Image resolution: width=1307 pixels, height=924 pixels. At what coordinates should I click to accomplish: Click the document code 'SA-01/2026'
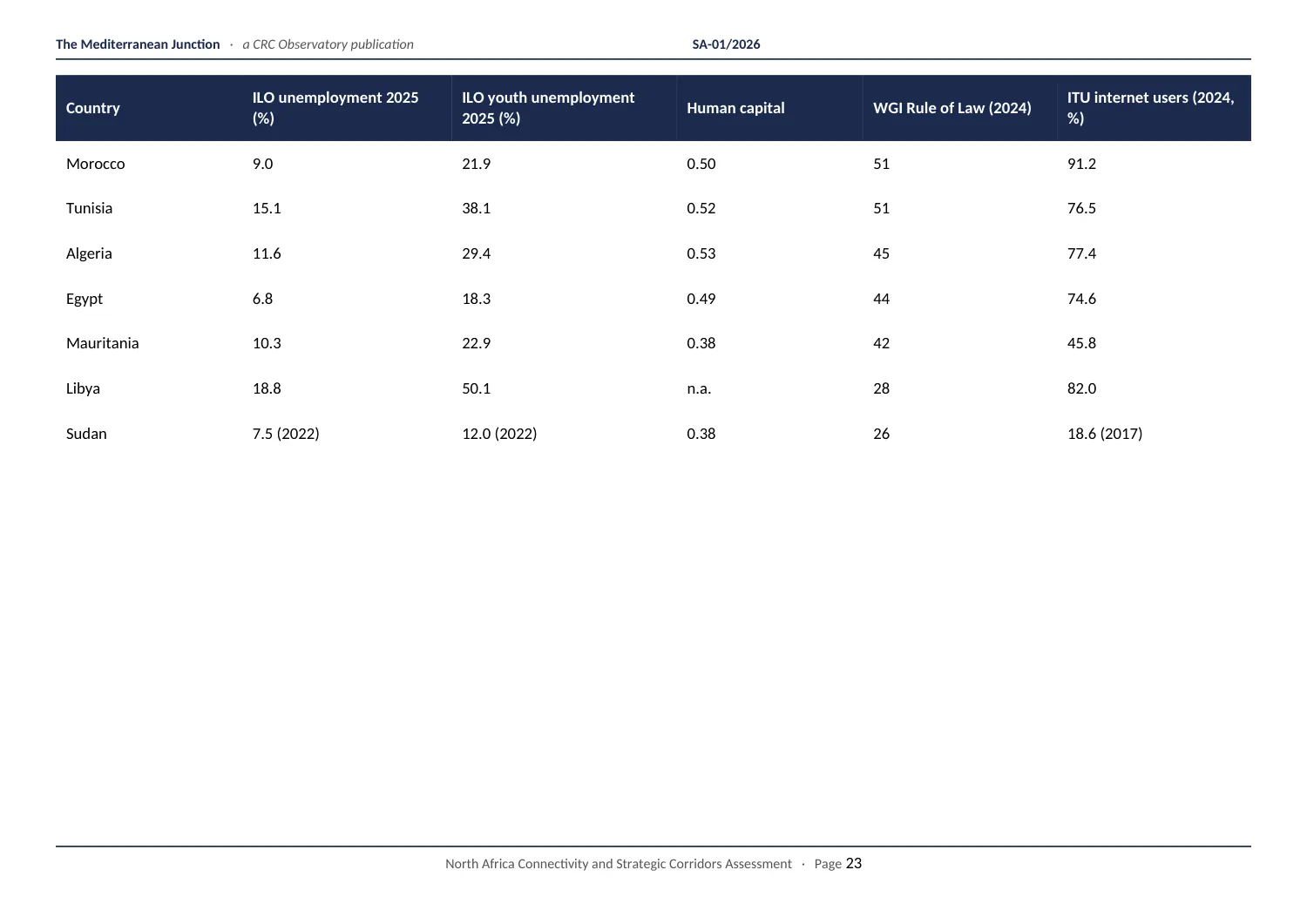point(726,44)
